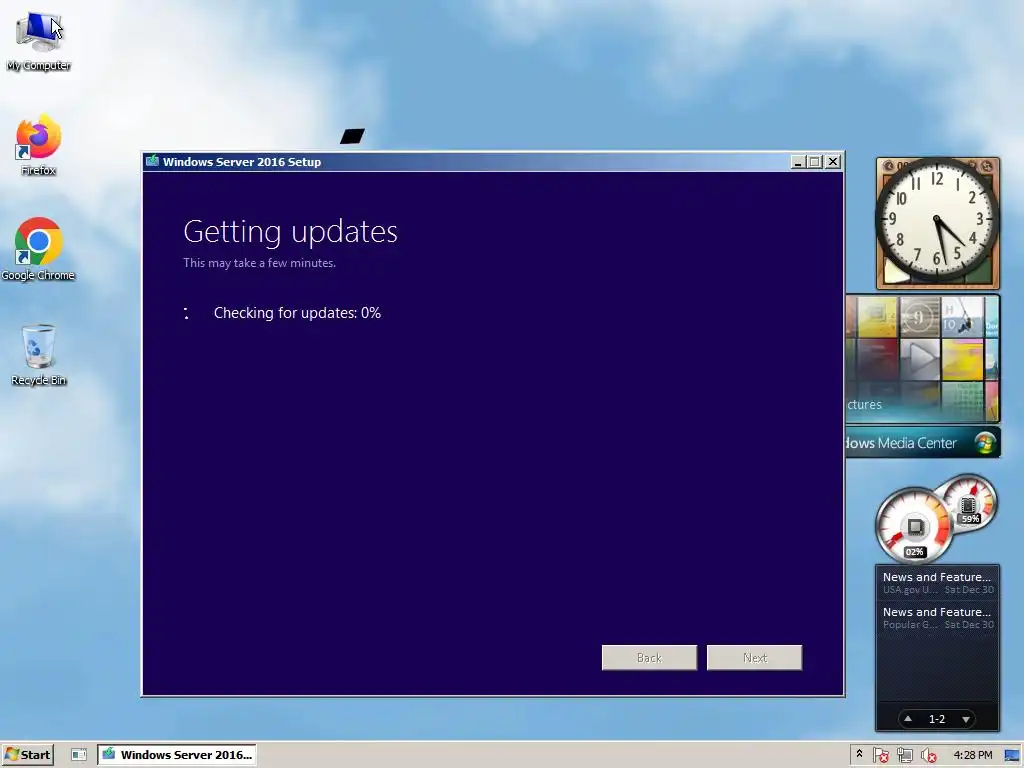Click the Windows Server 2016 Setup title icon
The height and width of the screenshot is (768, 1024).
click(x=152, y=161)
